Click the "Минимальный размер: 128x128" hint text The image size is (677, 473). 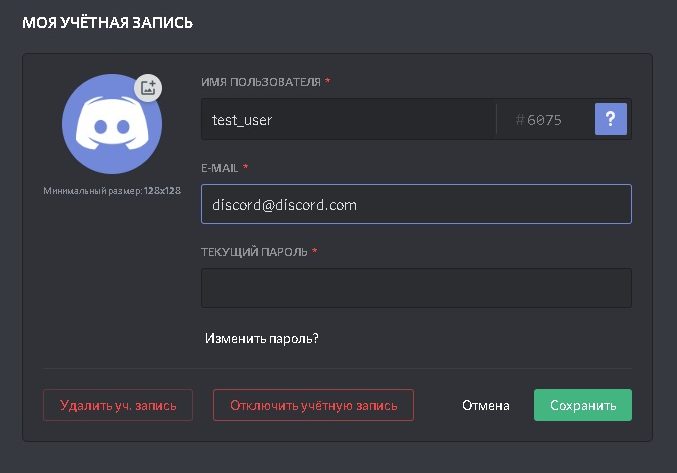(x=111, y=190)
